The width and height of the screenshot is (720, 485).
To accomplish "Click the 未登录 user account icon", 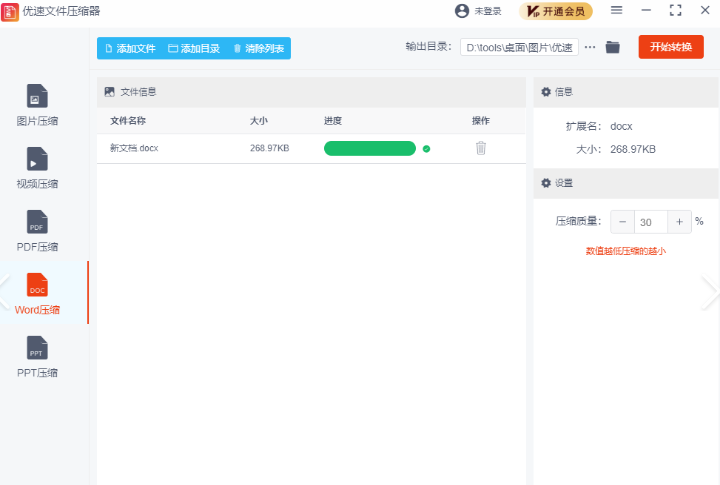I will (x=461, y=11).
